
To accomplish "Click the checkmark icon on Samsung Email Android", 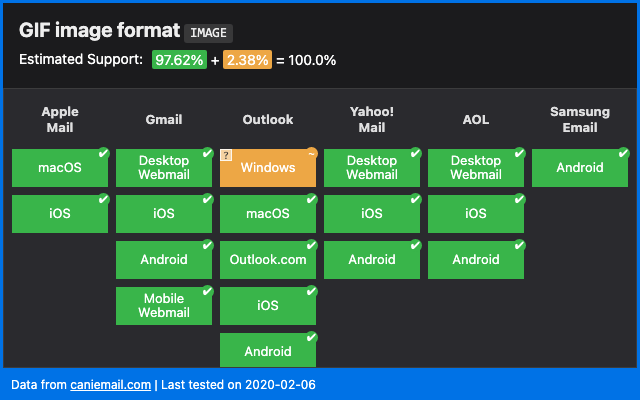I will [623, 153].
